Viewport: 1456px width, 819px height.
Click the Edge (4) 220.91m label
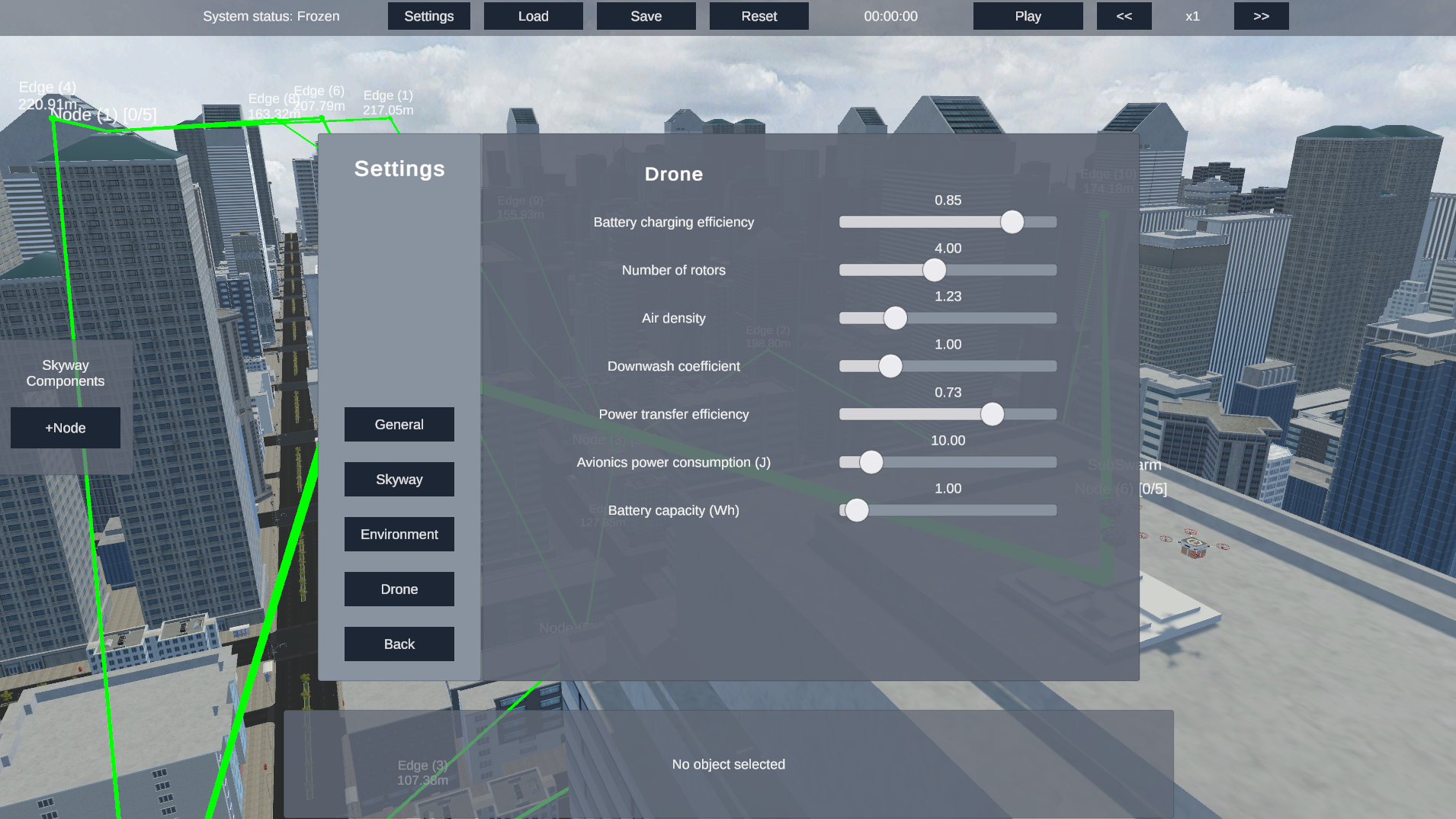coord(47,95)
